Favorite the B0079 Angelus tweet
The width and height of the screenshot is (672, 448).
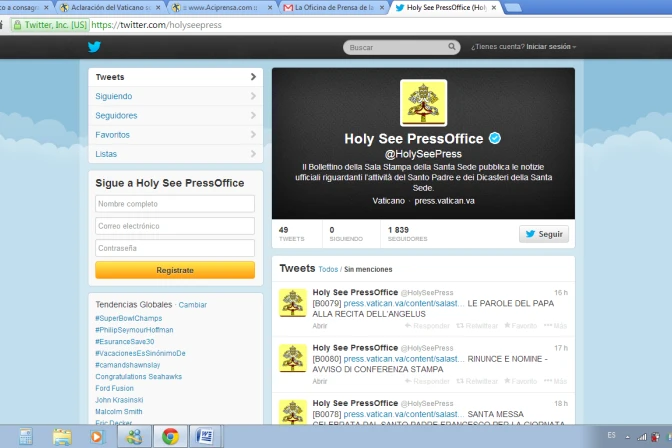(x=520, y=325)
